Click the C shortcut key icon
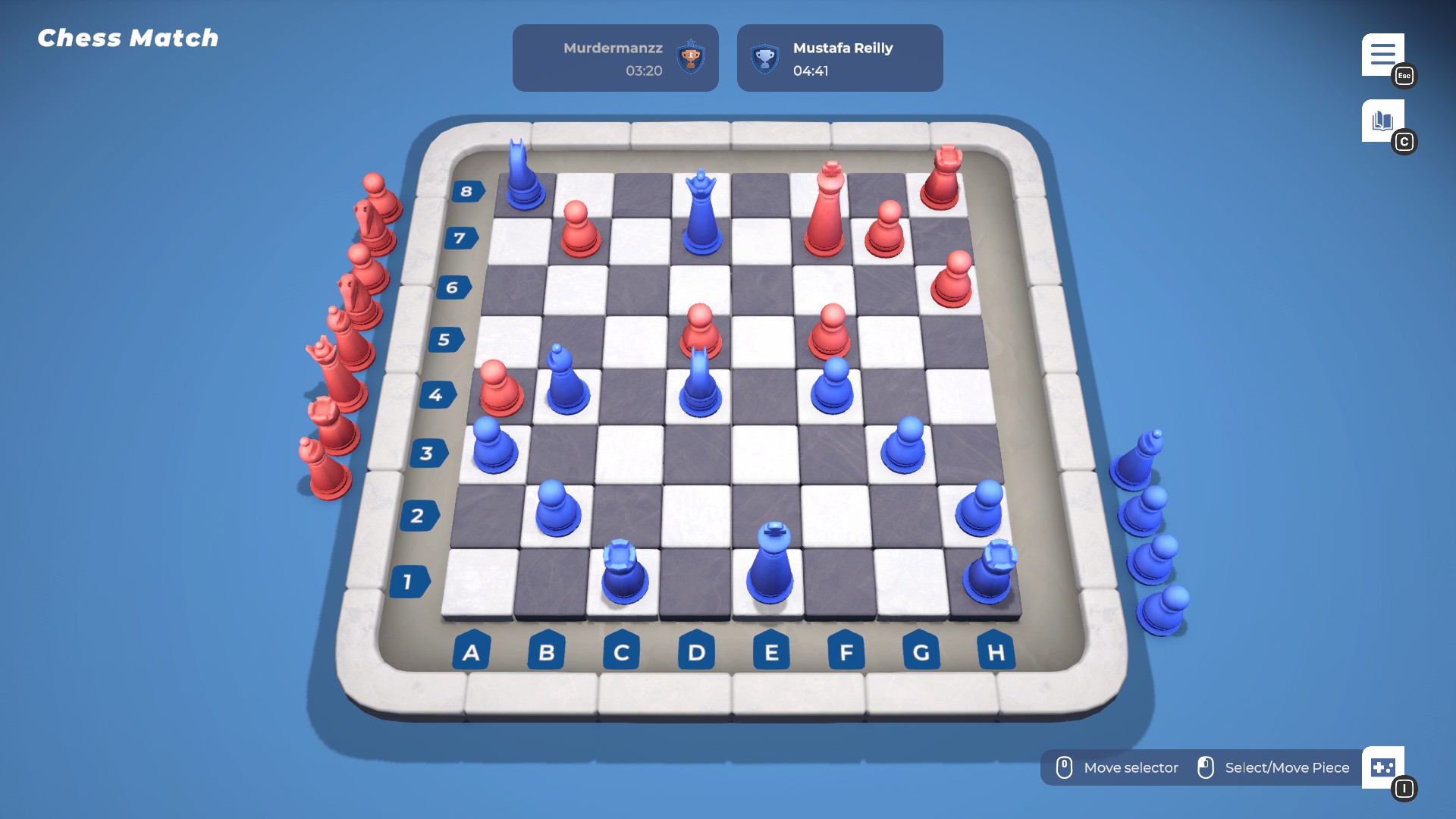The height and width of the screenshot is (819, 1456). click(1404, 141)
